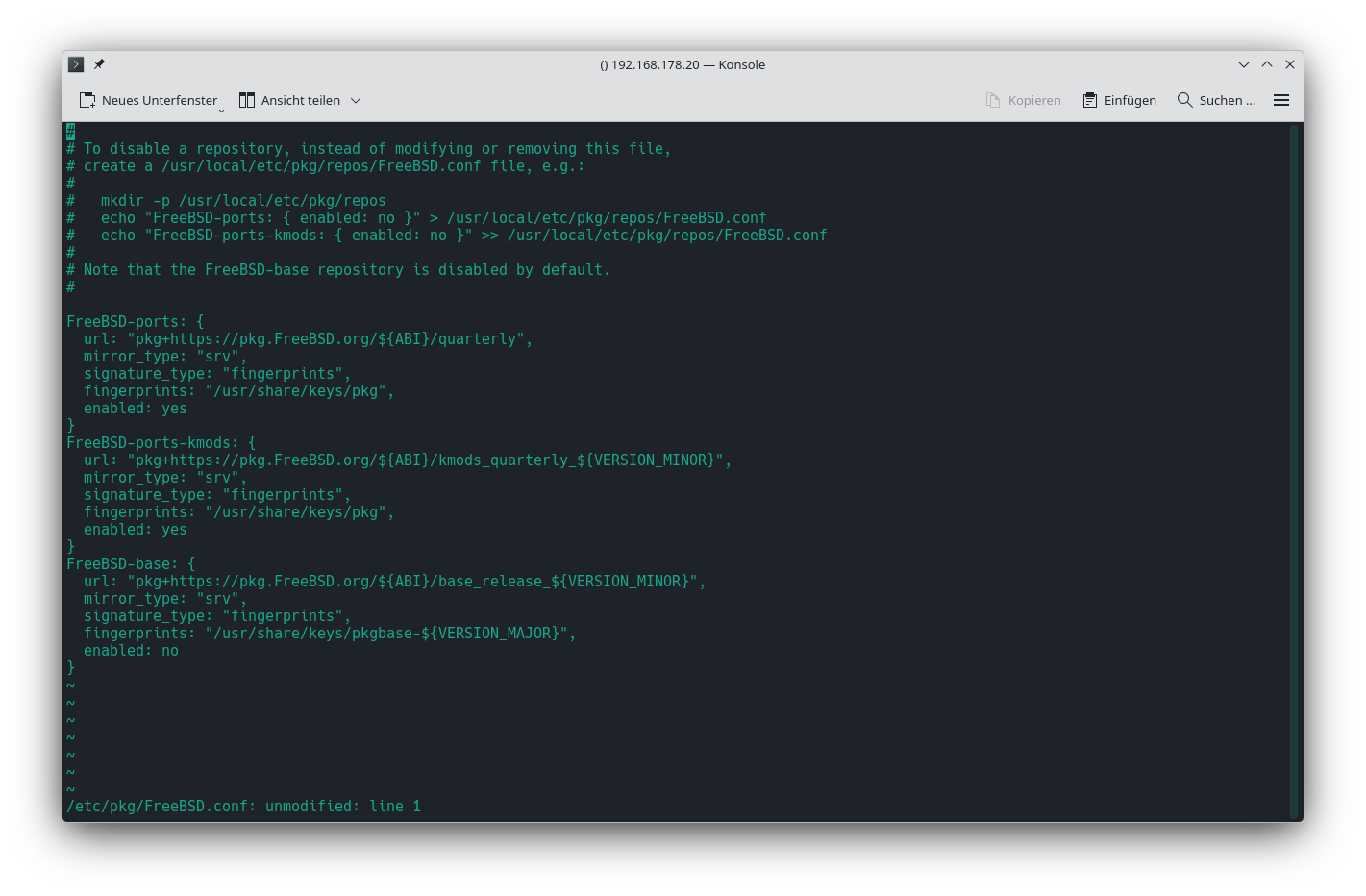Click the 'FreeBSD-ports: {' line
The width and height of the screenshot is (1366, 896).
point(135,322)
